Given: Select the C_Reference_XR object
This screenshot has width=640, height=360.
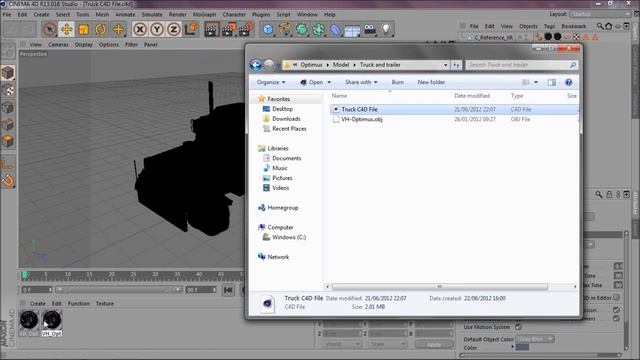Looking at the screenshot, I should point(493,37).
